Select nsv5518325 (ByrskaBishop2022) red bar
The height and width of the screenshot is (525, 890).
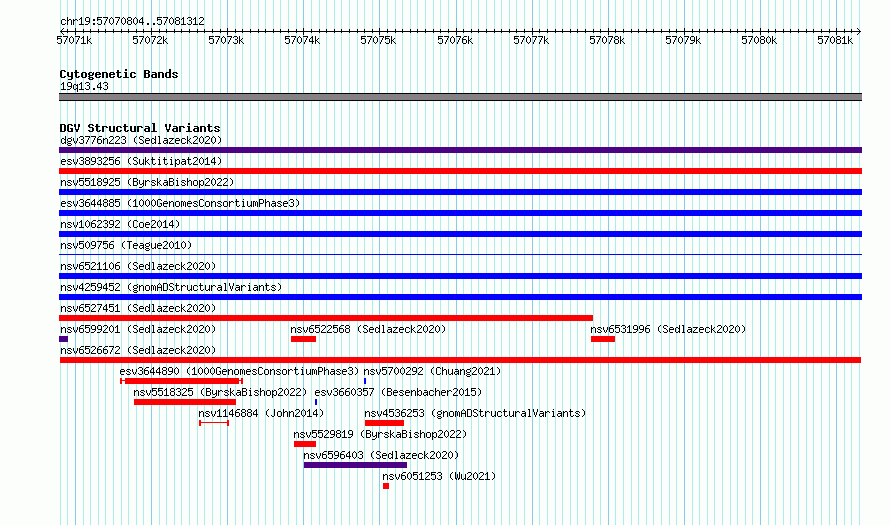pyautogui.click(x=185, y=402)
